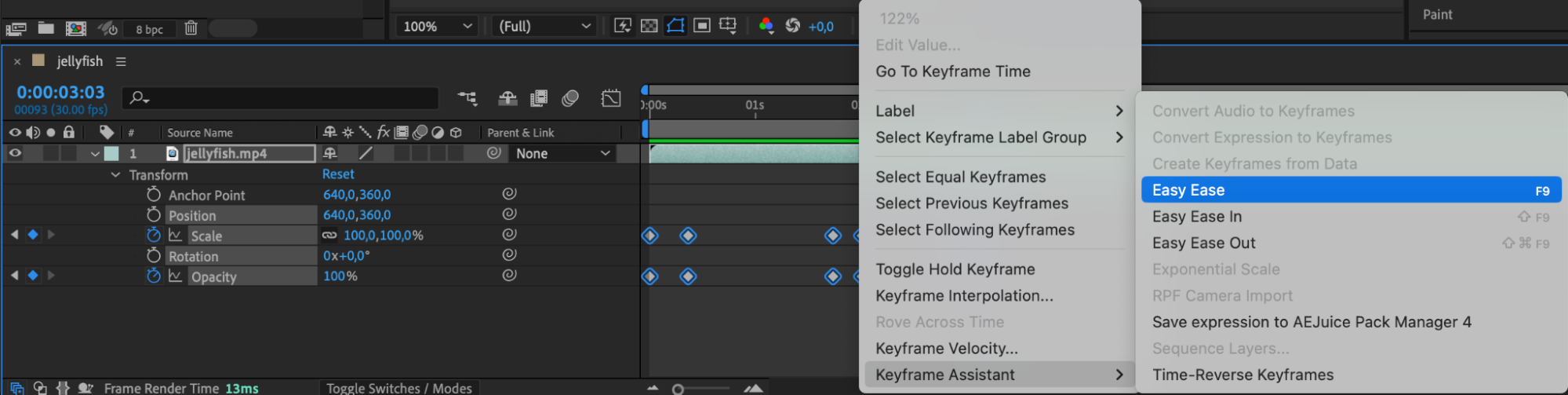Enable the Position stopwatch

click(x=154, y=215)
